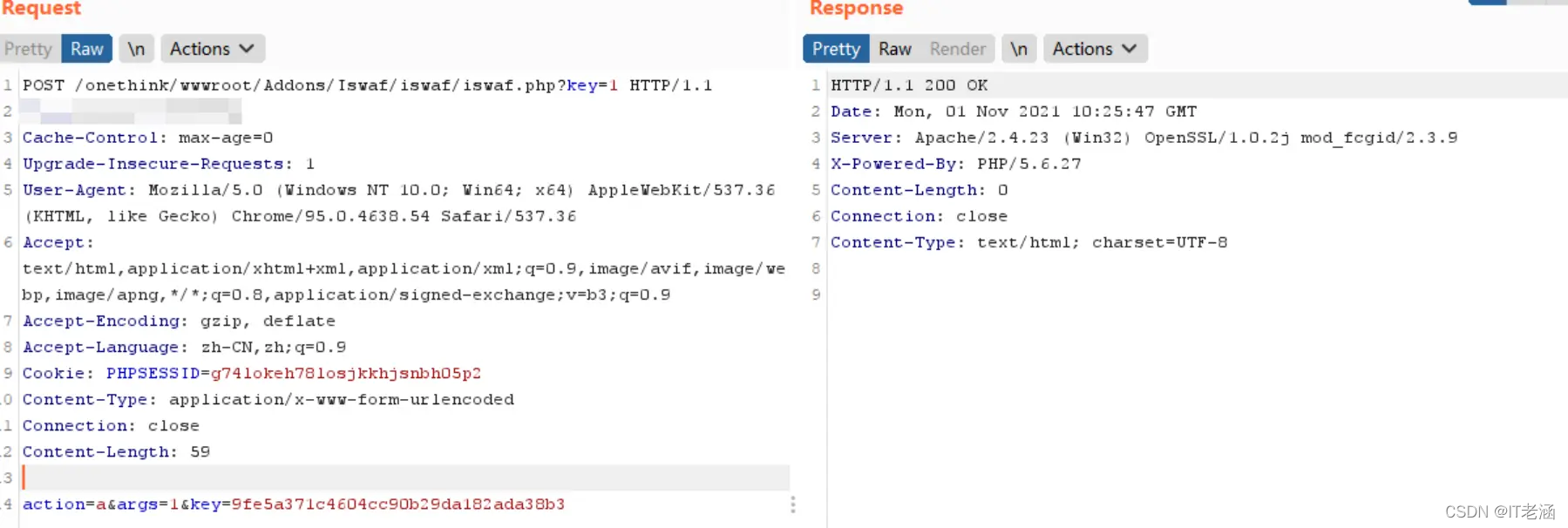The width and height of the screenshot is (1568, 528).
Task: Click the Accept-Language header line
Action: (184, 347)
